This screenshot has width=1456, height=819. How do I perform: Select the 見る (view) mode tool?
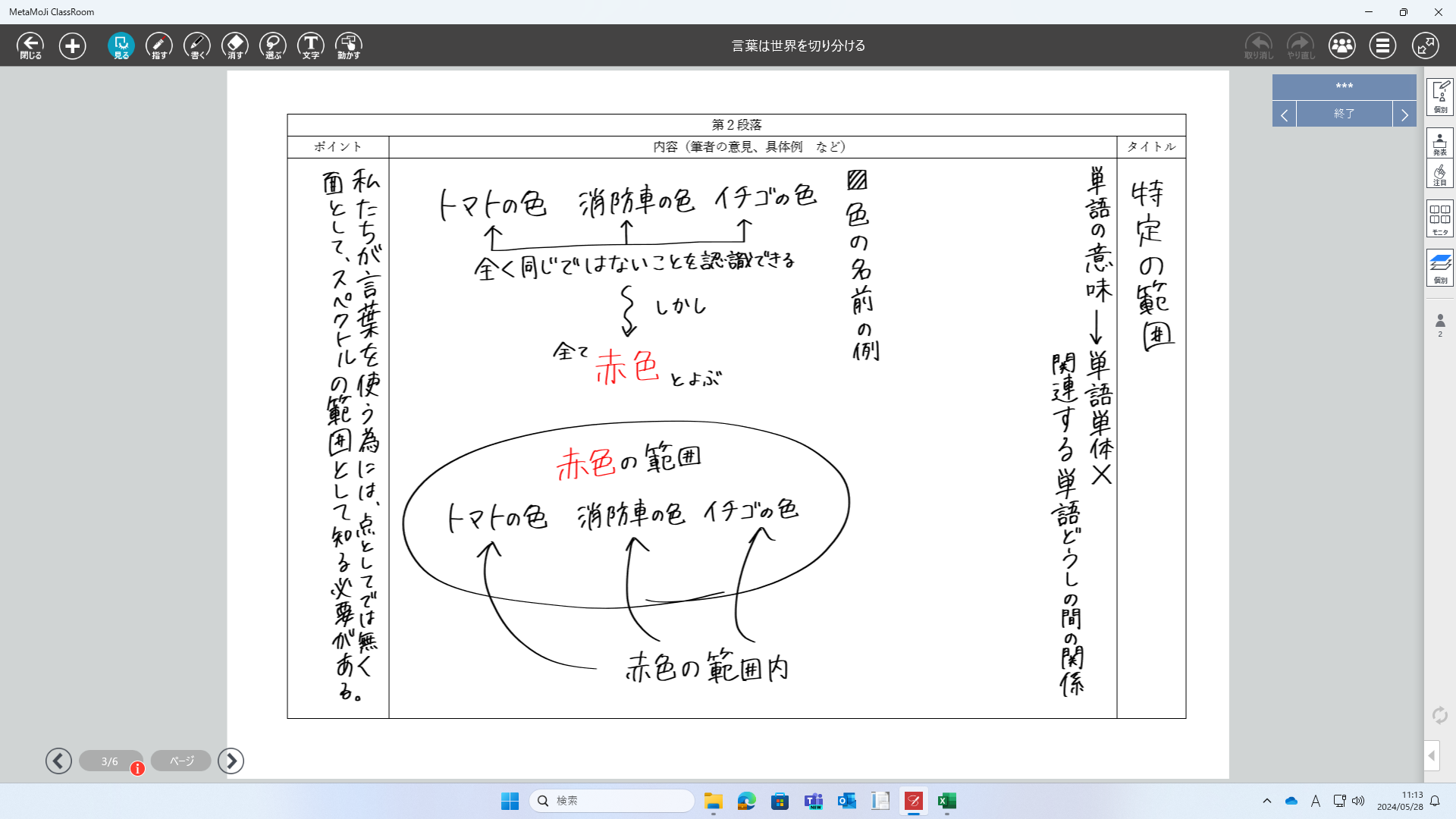pyautogui.click(x=121, y=45)
